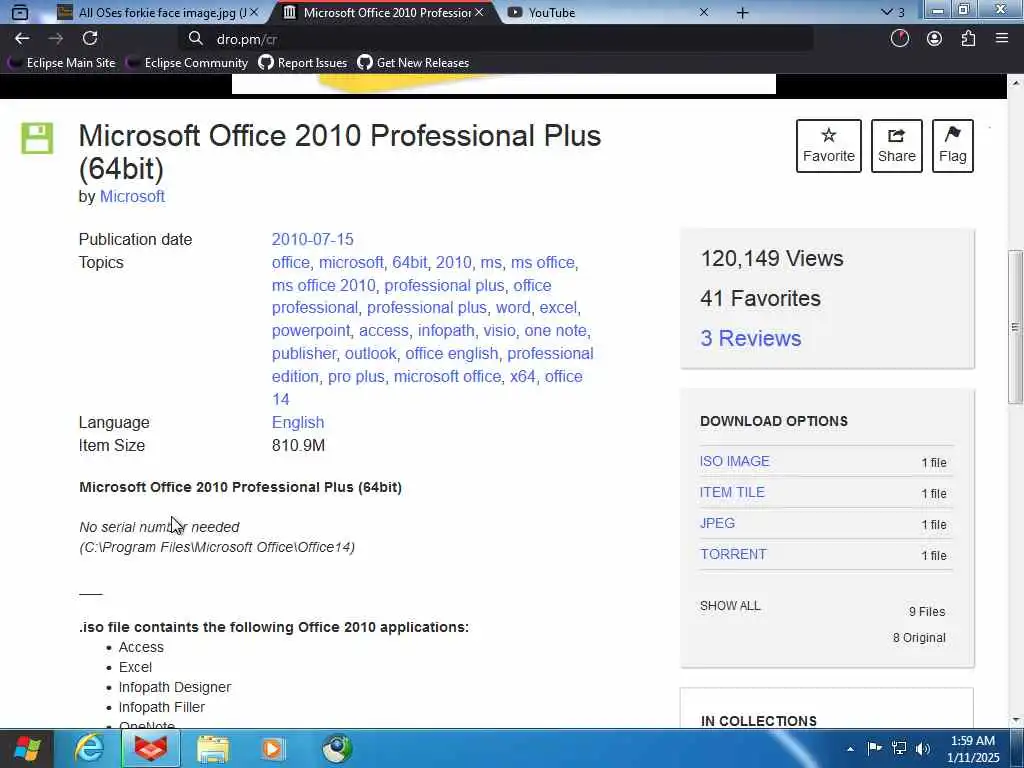Viewport: 1024px width, 768px height.
Task: Open the tab overview icon at top-left
Action: tap(20, 12)
